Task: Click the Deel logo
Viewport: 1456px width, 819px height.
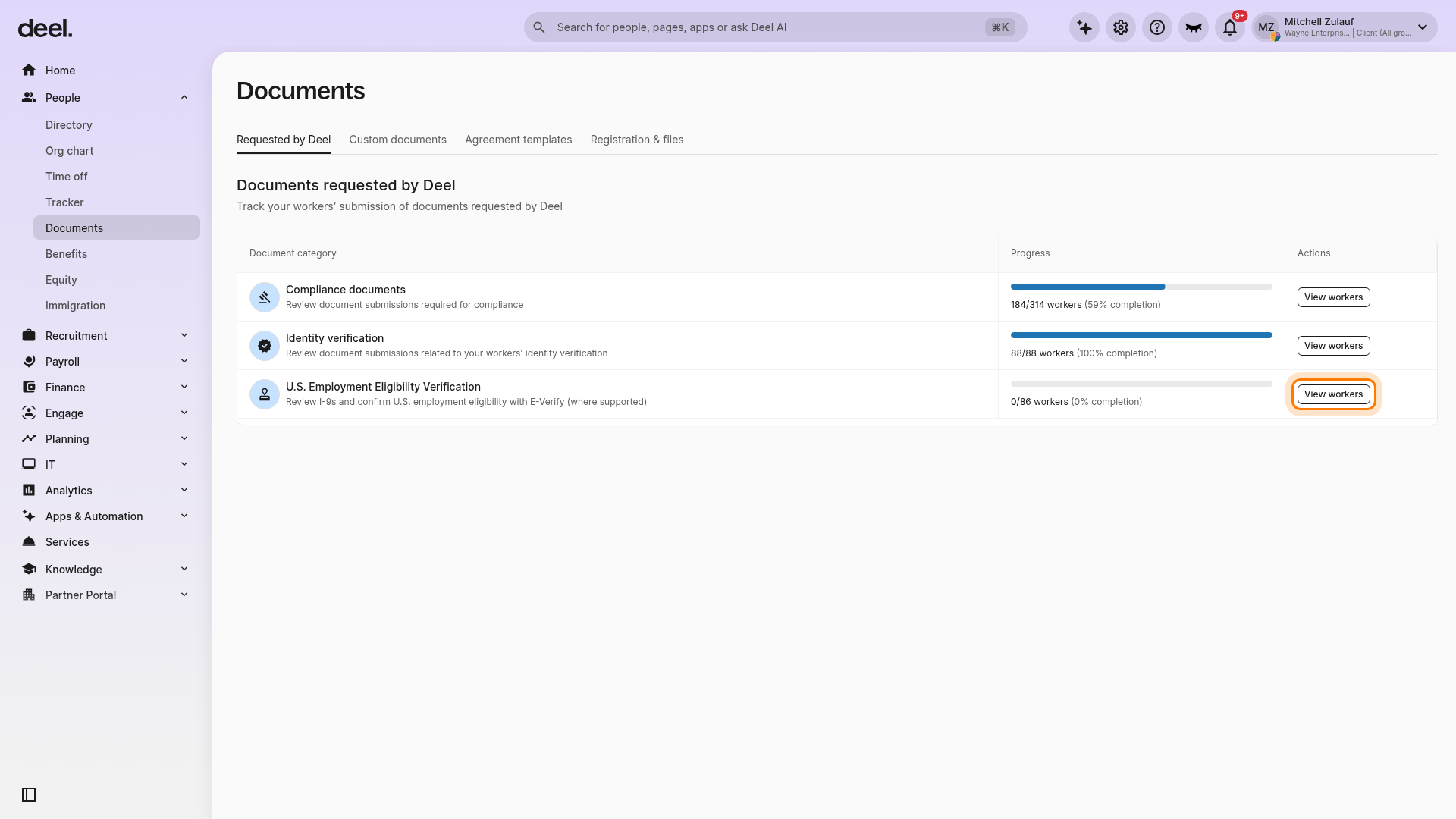Action: [45, 29]
